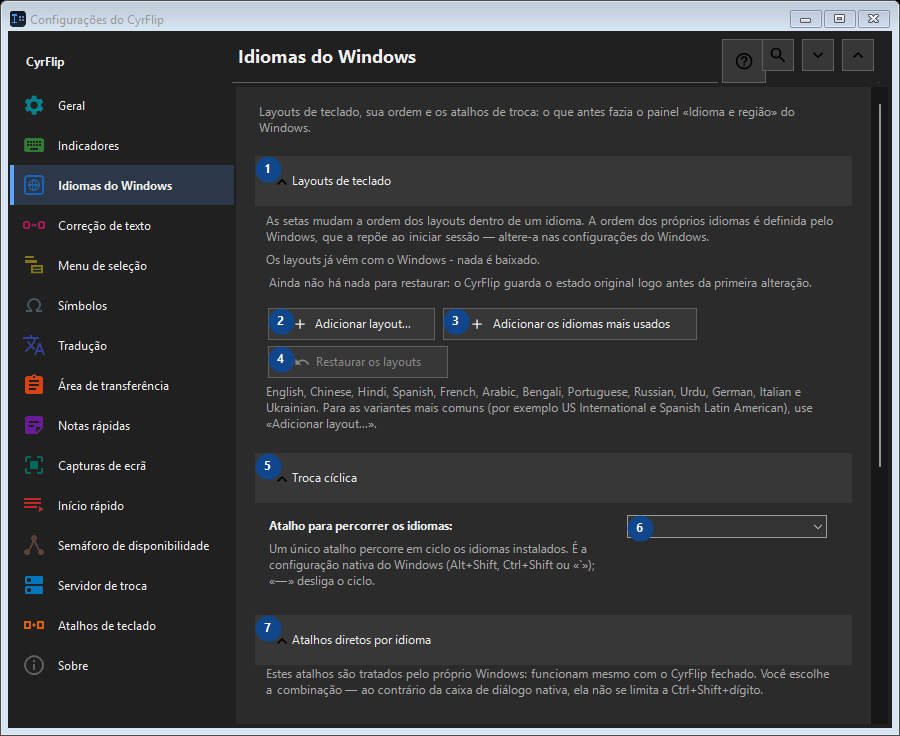Select Área de transferência in the sidebar
The height and width of the screenshot is (736, 900).
(122, 385)
